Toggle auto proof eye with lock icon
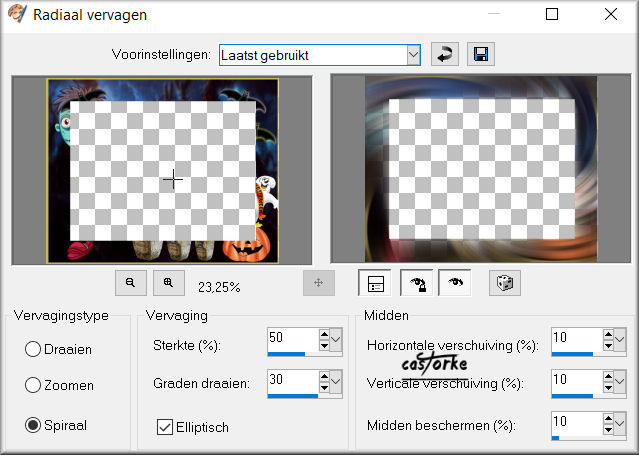Viewport: 639px width, 455px height. 417,283
